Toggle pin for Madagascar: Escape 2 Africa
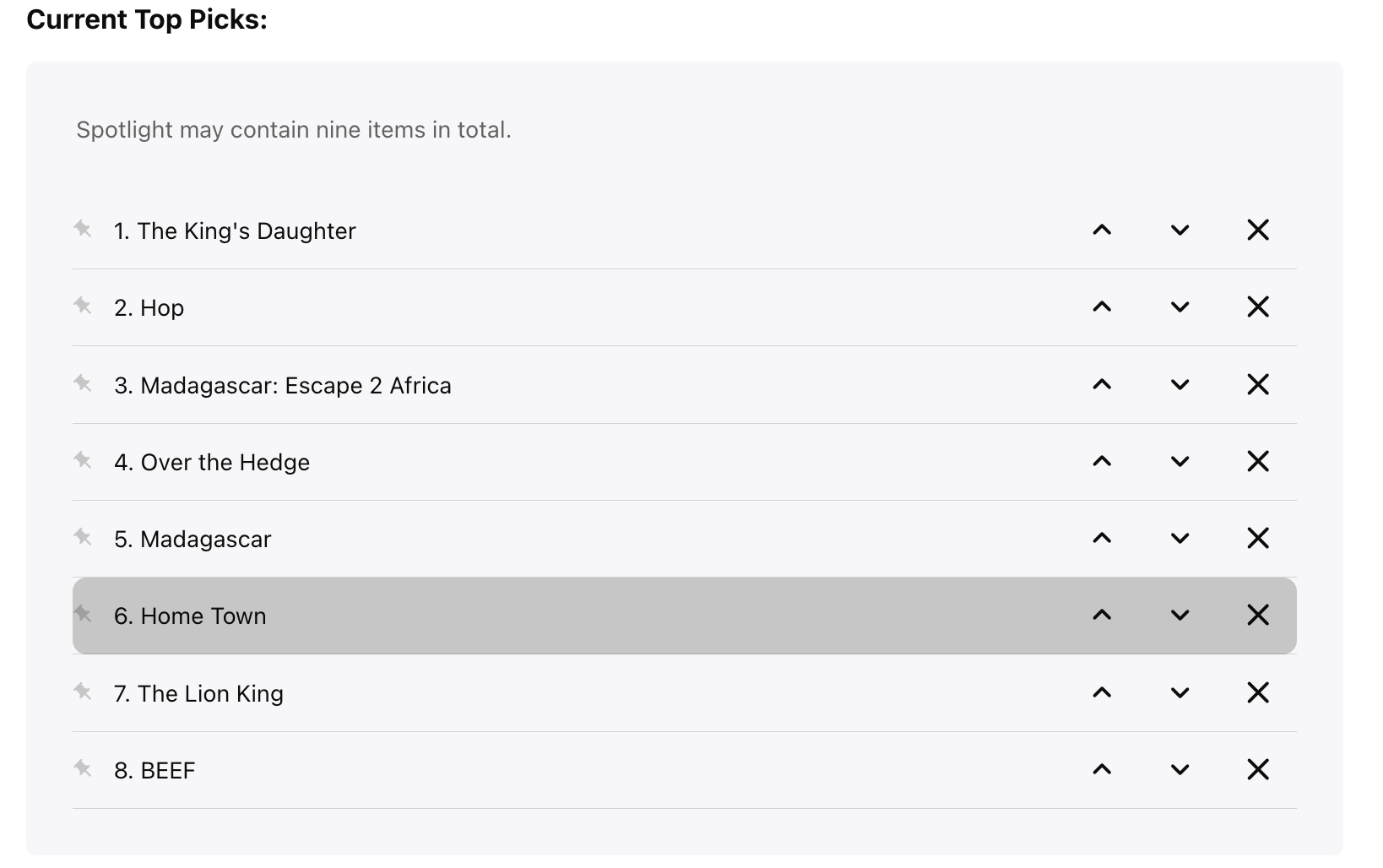The width and height of the screenshot is (1383, 868). click(83, 383)
